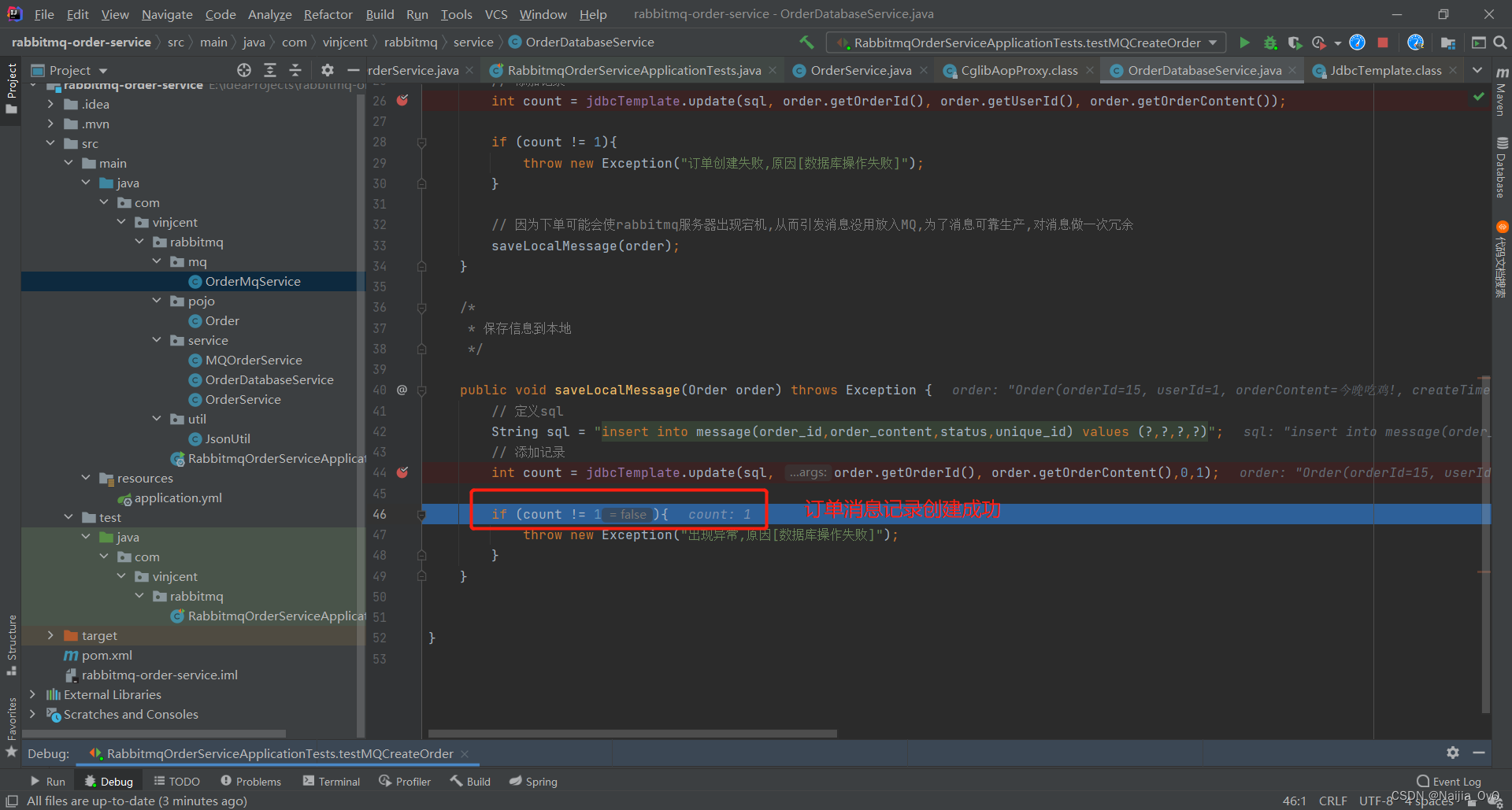The height and width of the screenshot is (810, 1512).
Task: Open the Run tool window
Action: point(47,782)
